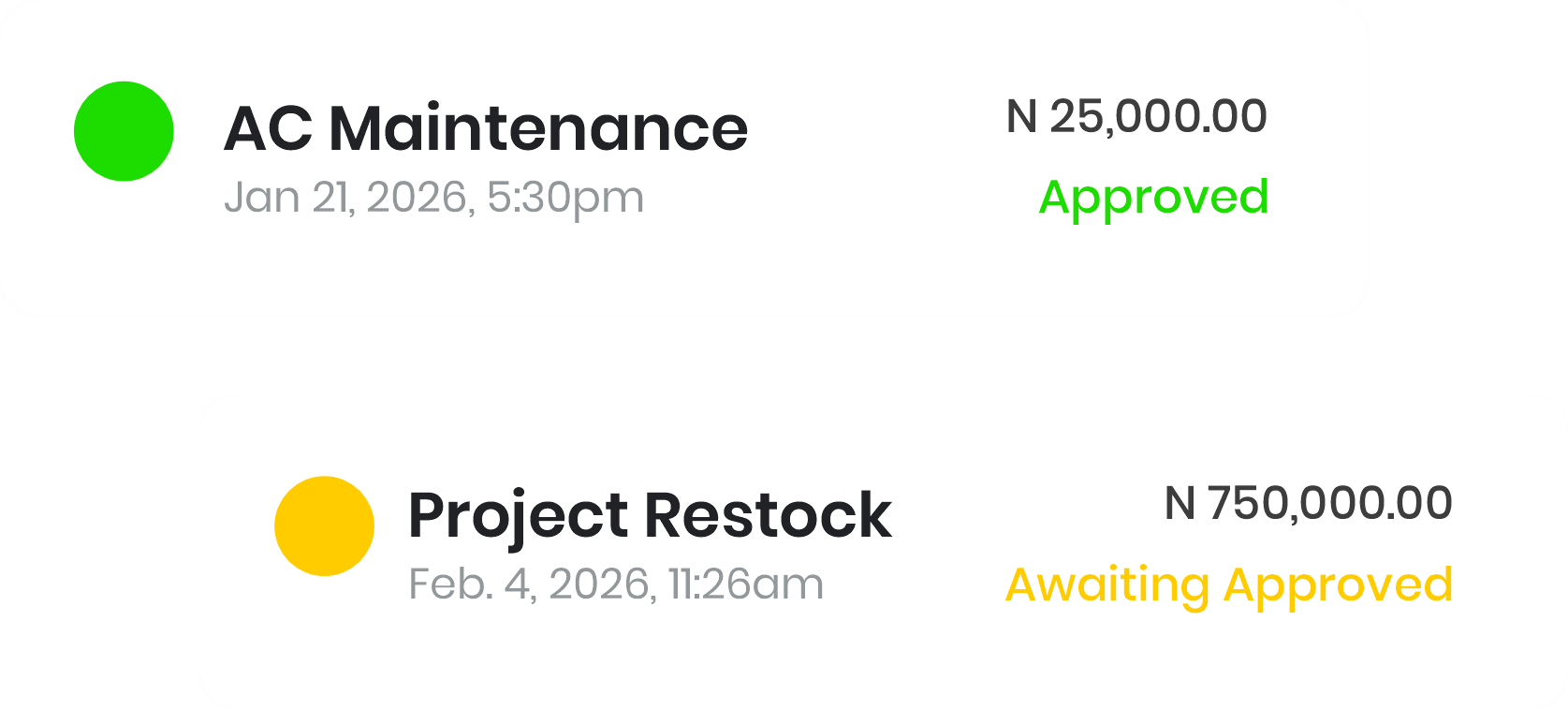1568x710 pixels.
Task: Click the word "Awaiting" in the yellow status
Action: click(1107, 585)
